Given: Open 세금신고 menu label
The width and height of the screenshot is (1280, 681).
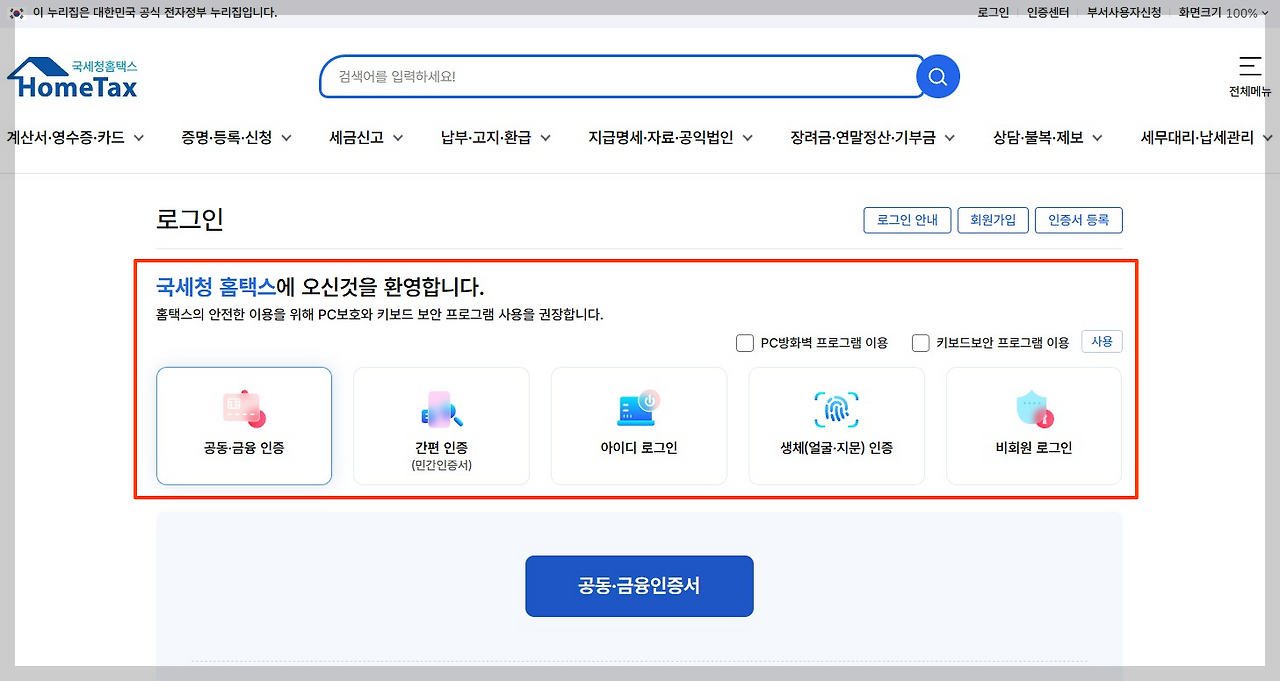Looking at the screenshot, I should pos(357,138).
